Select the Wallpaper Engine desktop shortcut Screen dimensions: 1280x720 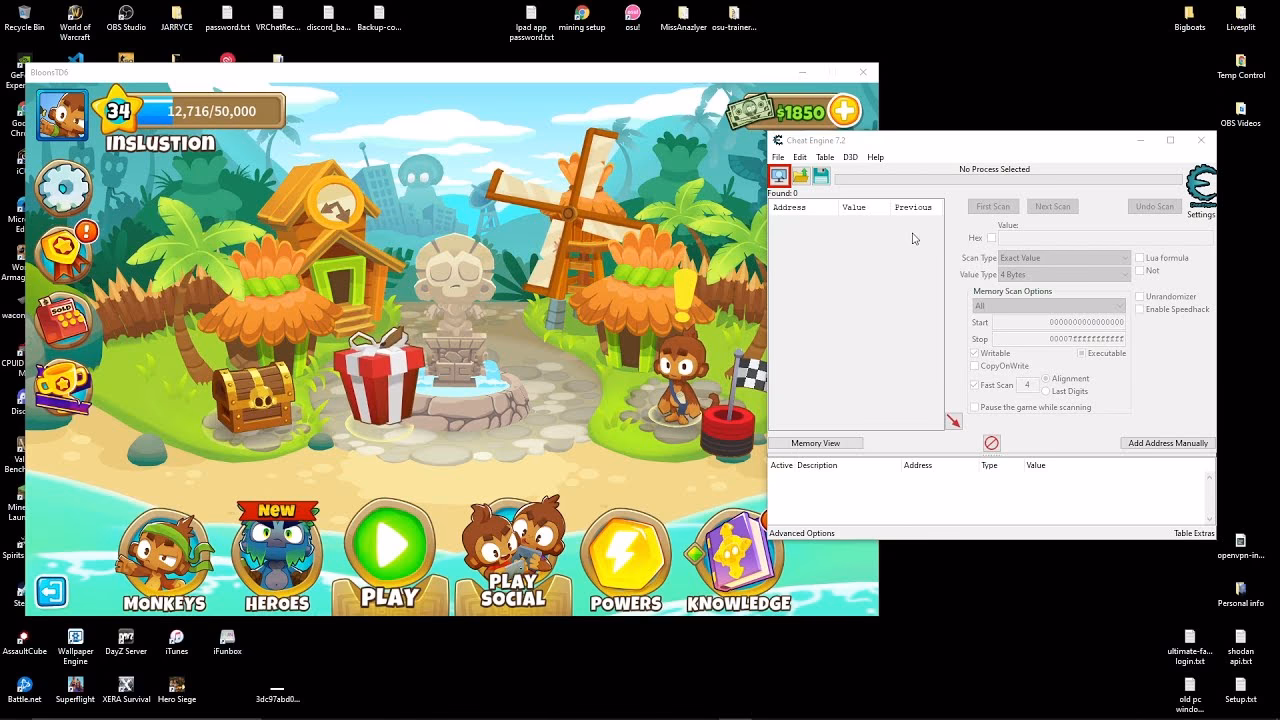[x=75, y=647]
